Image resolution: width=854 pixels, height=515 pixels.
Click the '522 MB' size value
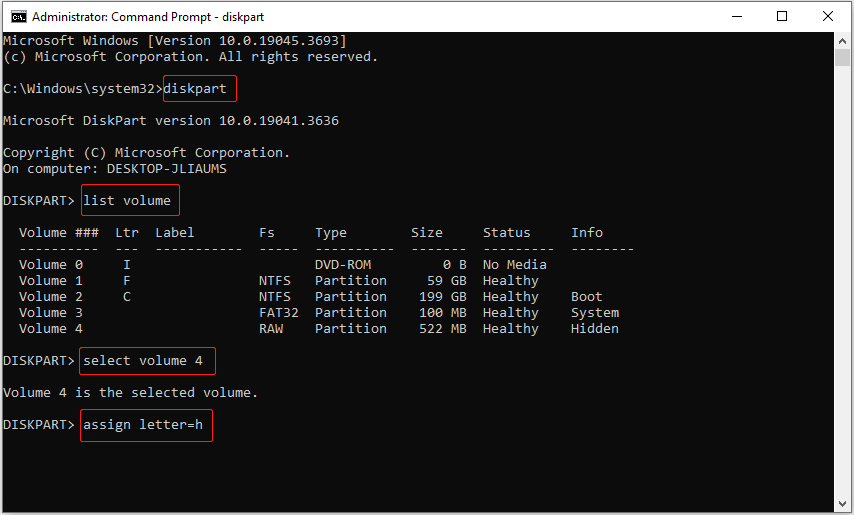tap(443, 329)
